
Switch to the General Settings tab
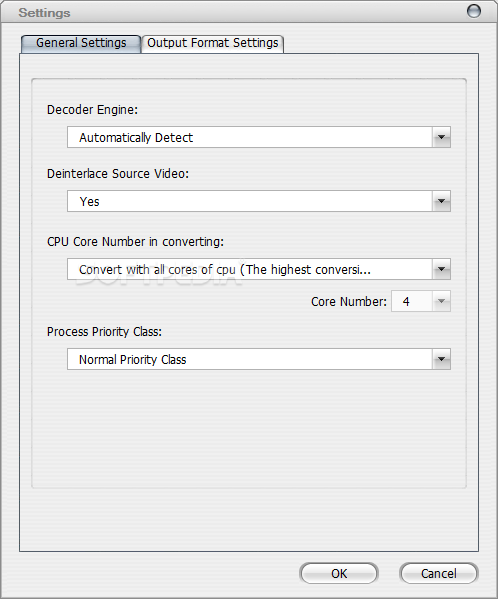81,43
